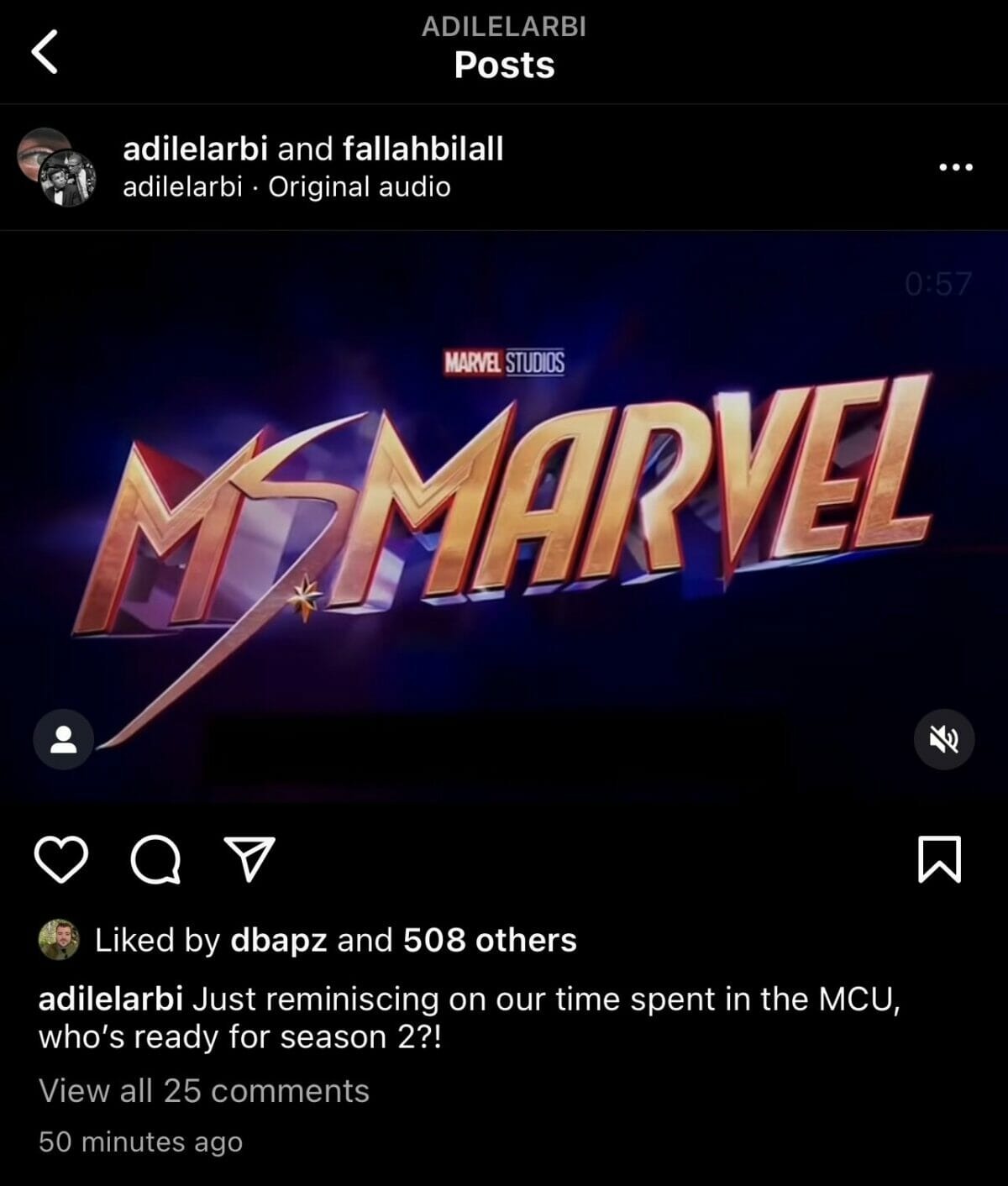Share the post via paper plane icon
The image size is (1008, 1186).
coord(249,858)
